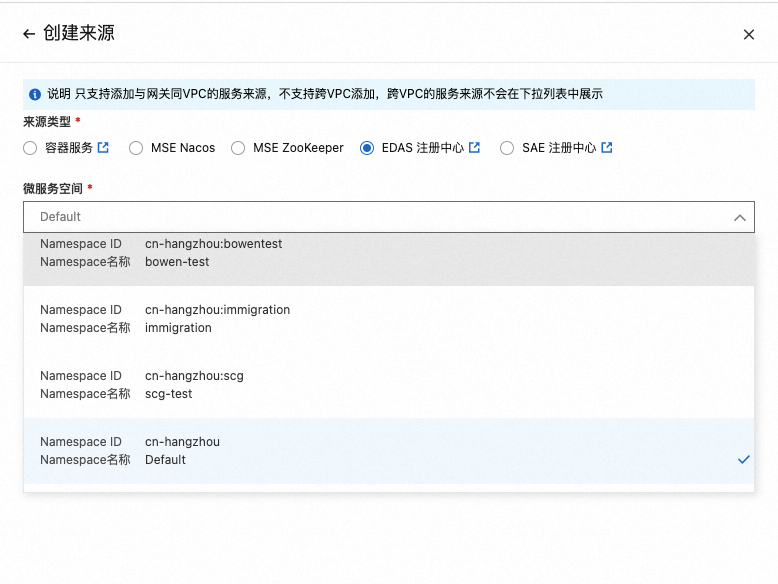Click the cn-hangzhou:bowentest namespace ID text
The height and width of the screenshot is (584, 778).
click(x=213, y=244)
